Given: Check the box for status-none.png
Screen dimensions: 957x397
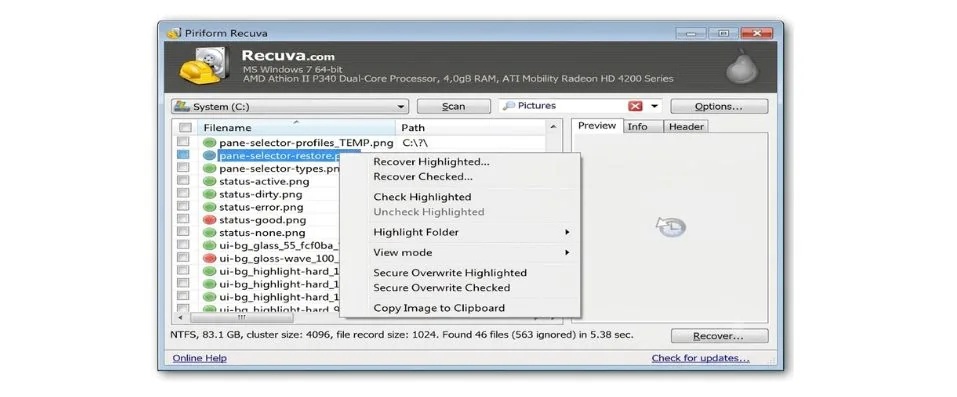Looking at the screenshot, I should 183,232.
